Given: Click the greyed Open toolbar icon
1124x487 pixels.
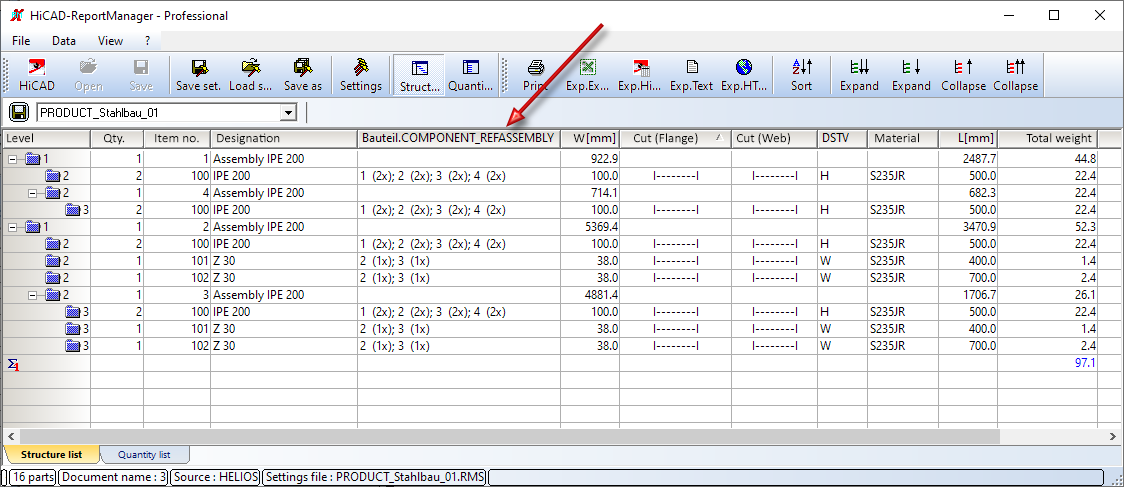Looking at the screenshot, I should pos(89,75).
